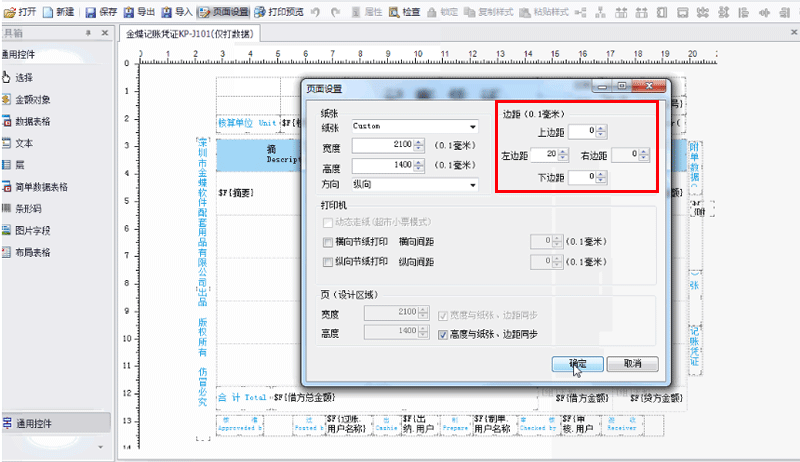
Task: Click the 检查 check toolbar button
Action: [405, 12]
